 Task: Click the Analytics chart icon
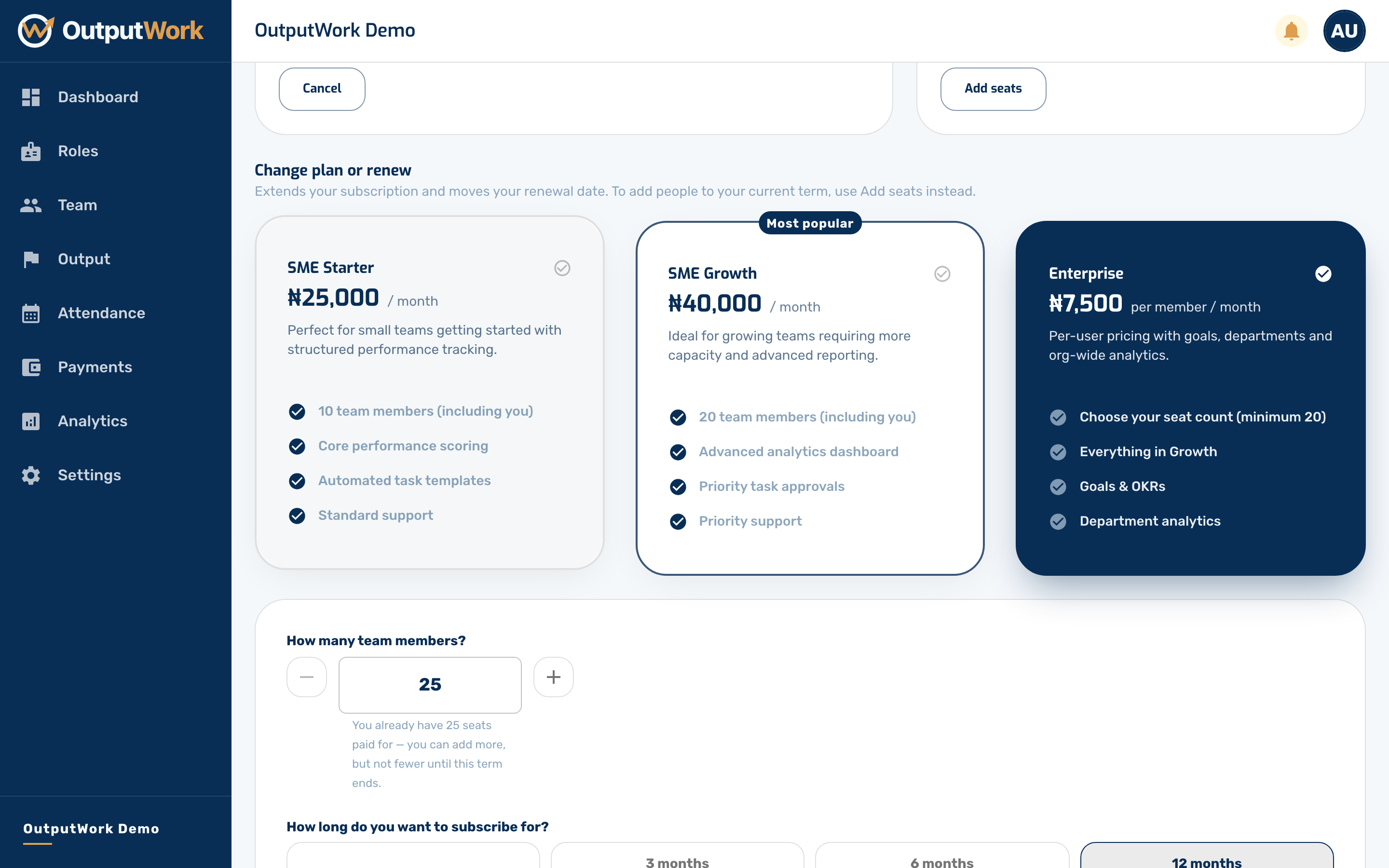click(31, 421)
